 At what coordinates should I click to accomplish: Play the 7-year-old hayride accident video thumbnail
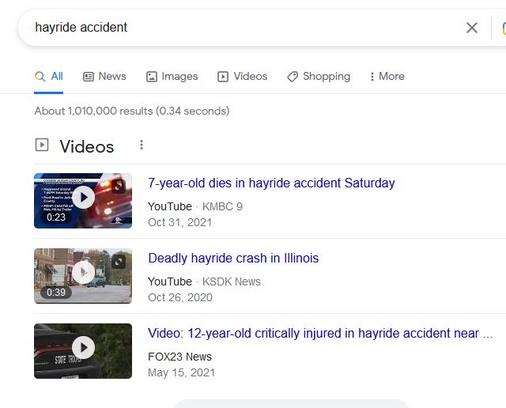83,200
